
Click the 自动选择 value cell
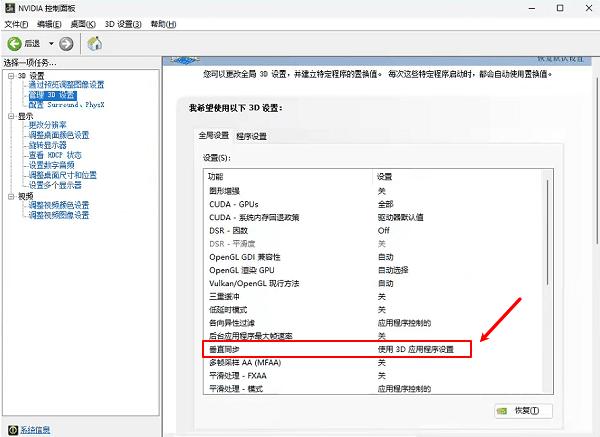(393, 270)
